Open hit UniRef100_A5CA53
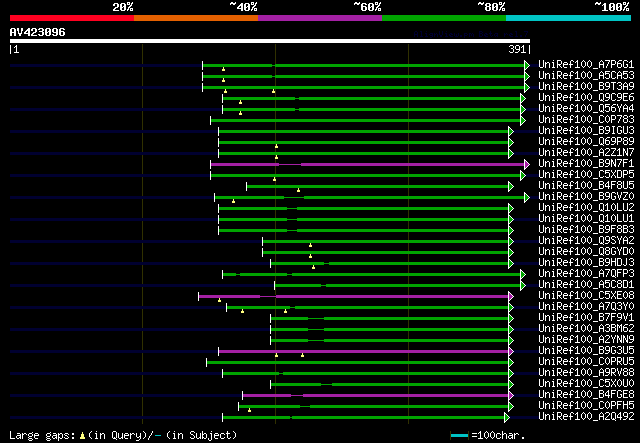 586,76
